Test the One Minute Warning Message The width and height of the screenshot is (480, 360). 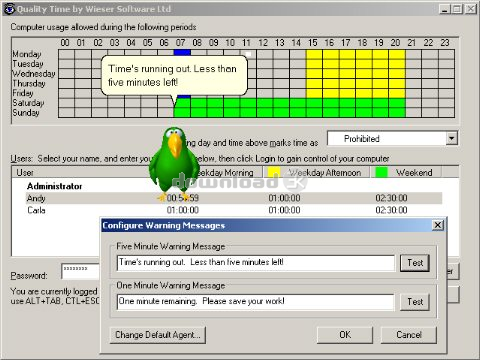(415, 302)
